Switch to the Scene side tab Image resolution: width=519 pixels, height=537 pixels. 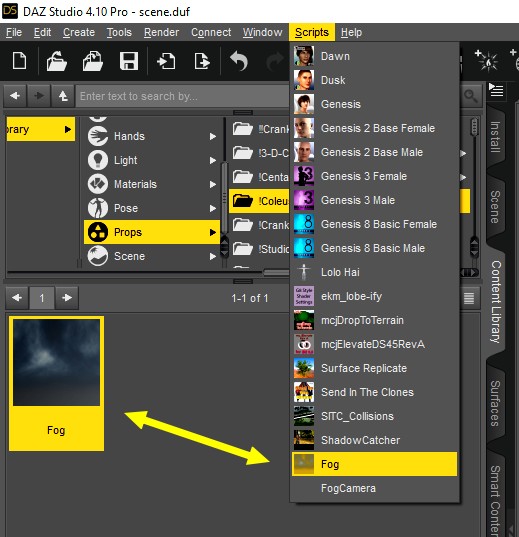point(495,207)
